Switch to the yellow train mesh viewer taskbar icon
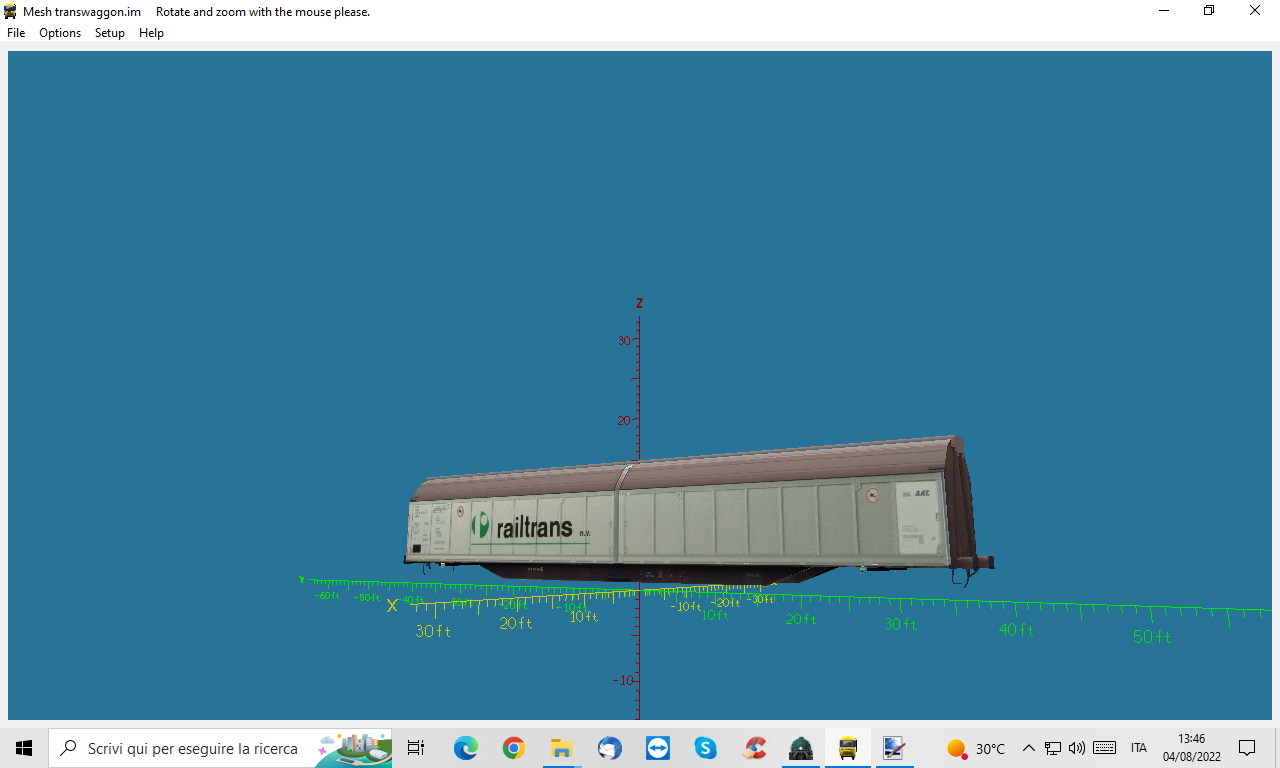 848,748
